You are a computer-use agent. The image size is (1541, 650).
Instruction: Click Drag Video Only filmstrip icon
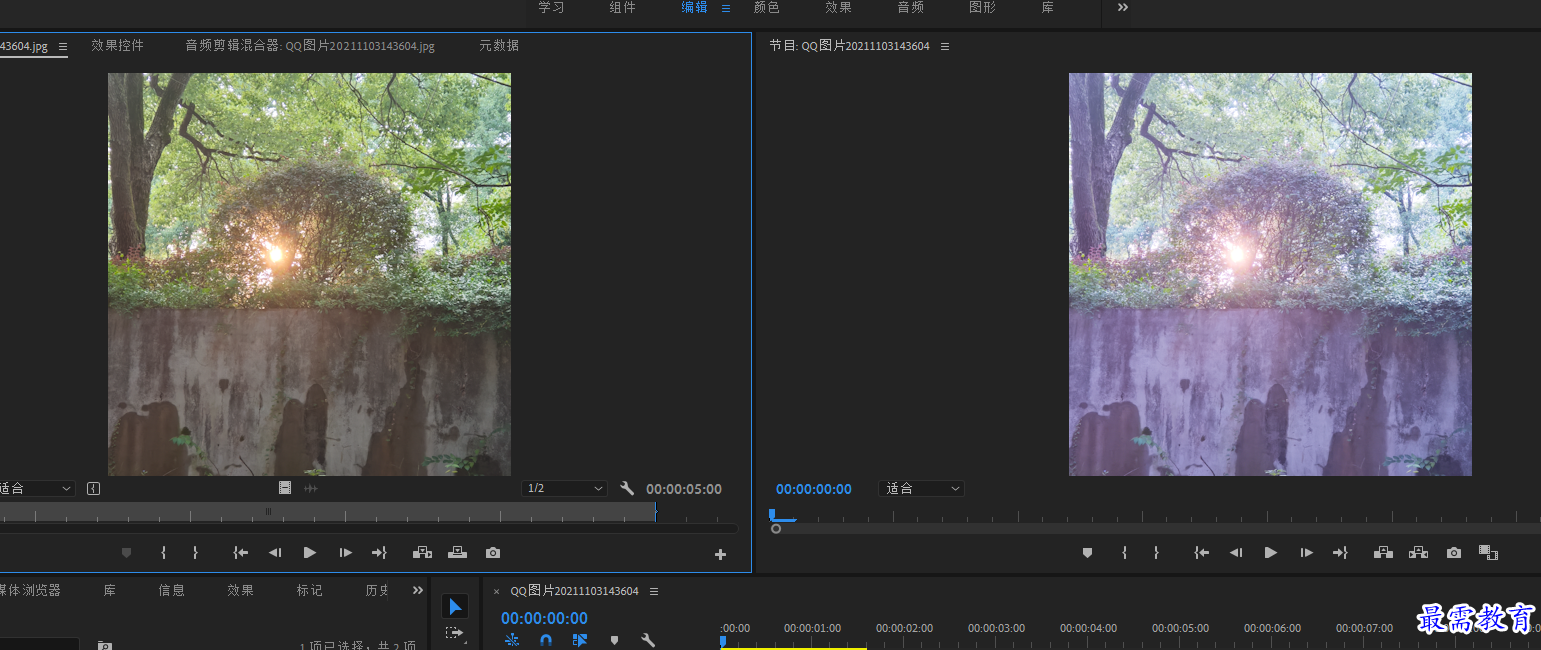285,488
